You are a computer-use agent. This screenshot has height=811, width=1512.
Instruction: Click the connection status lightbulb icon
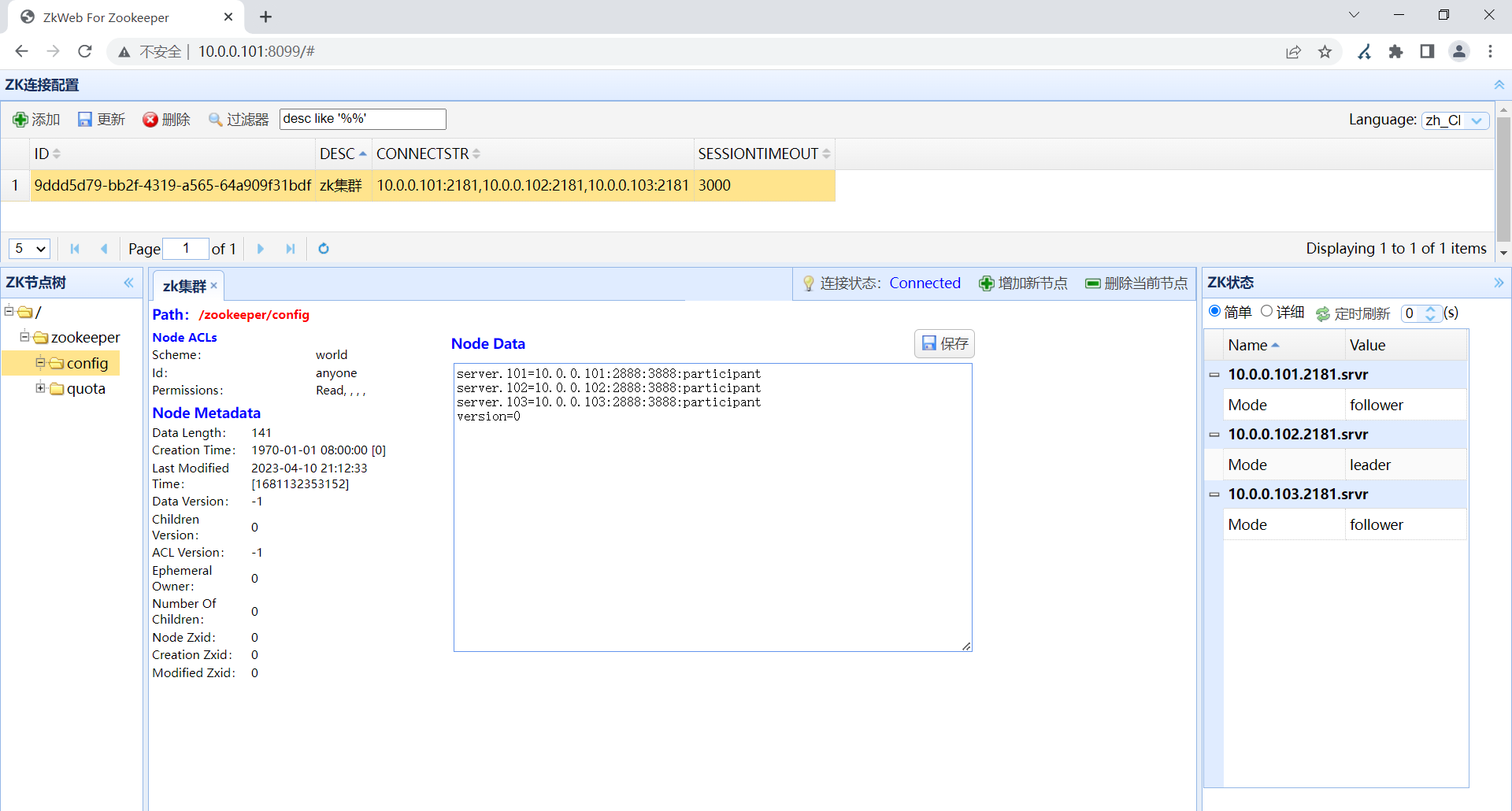point(808,283)
